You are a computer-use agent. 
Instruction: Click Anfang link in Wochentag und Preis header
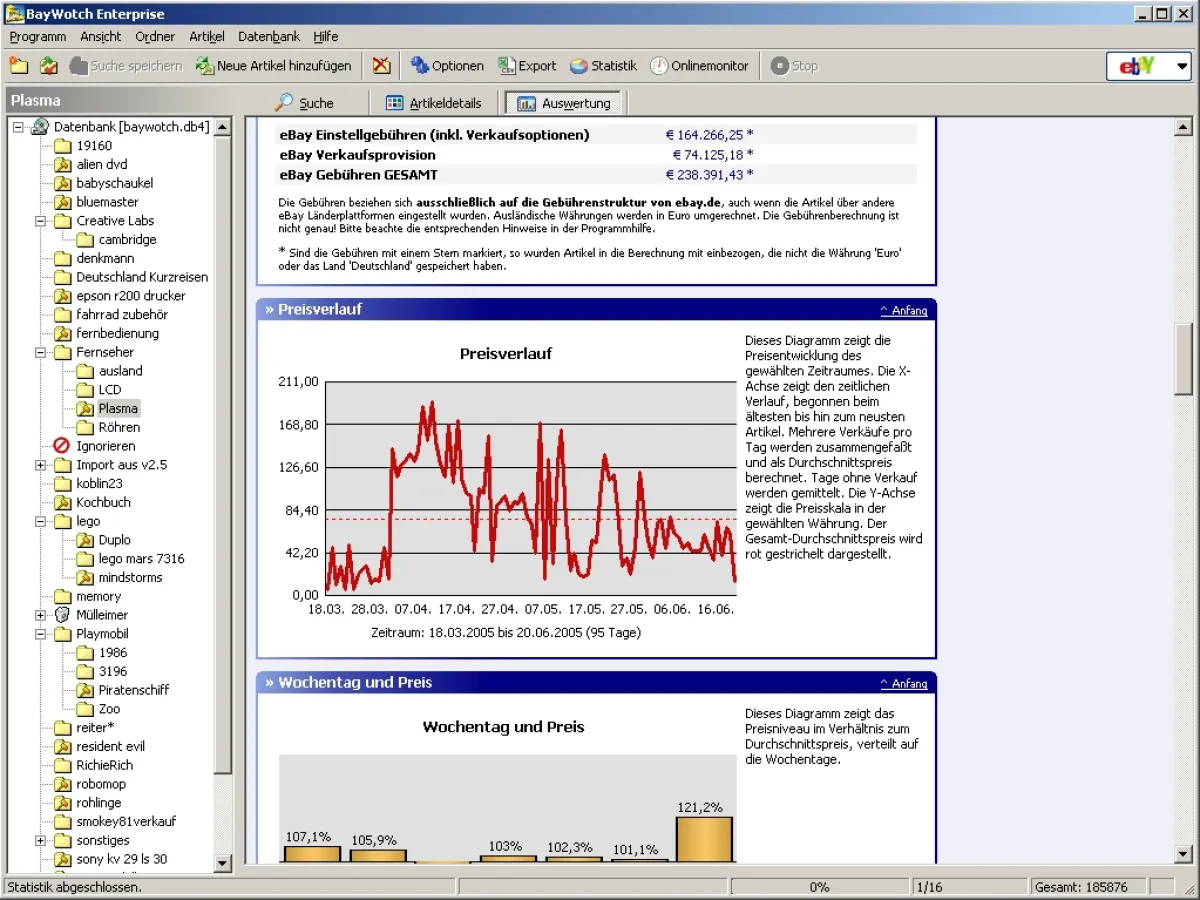[904, 684]
